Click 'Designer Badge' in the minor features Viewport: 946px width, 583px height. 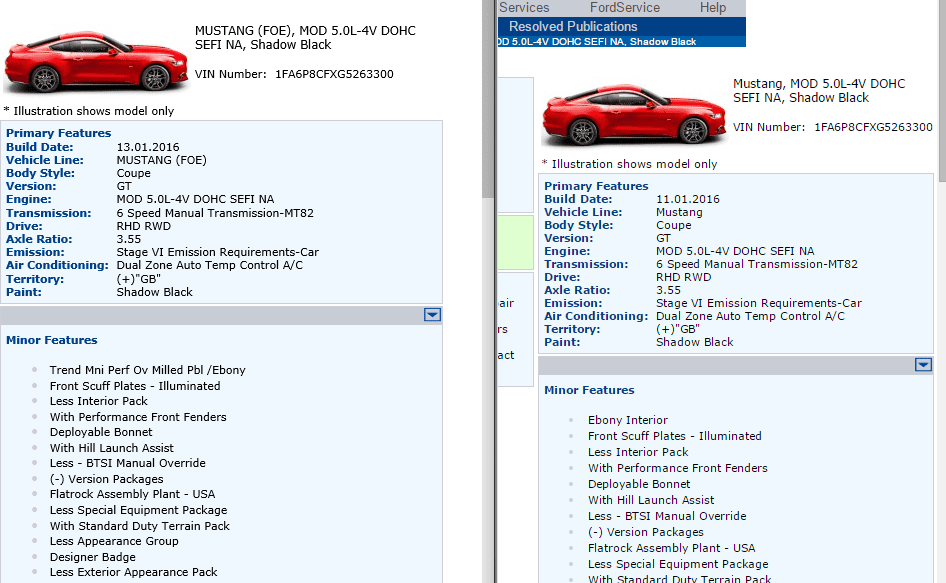(93, 557)
